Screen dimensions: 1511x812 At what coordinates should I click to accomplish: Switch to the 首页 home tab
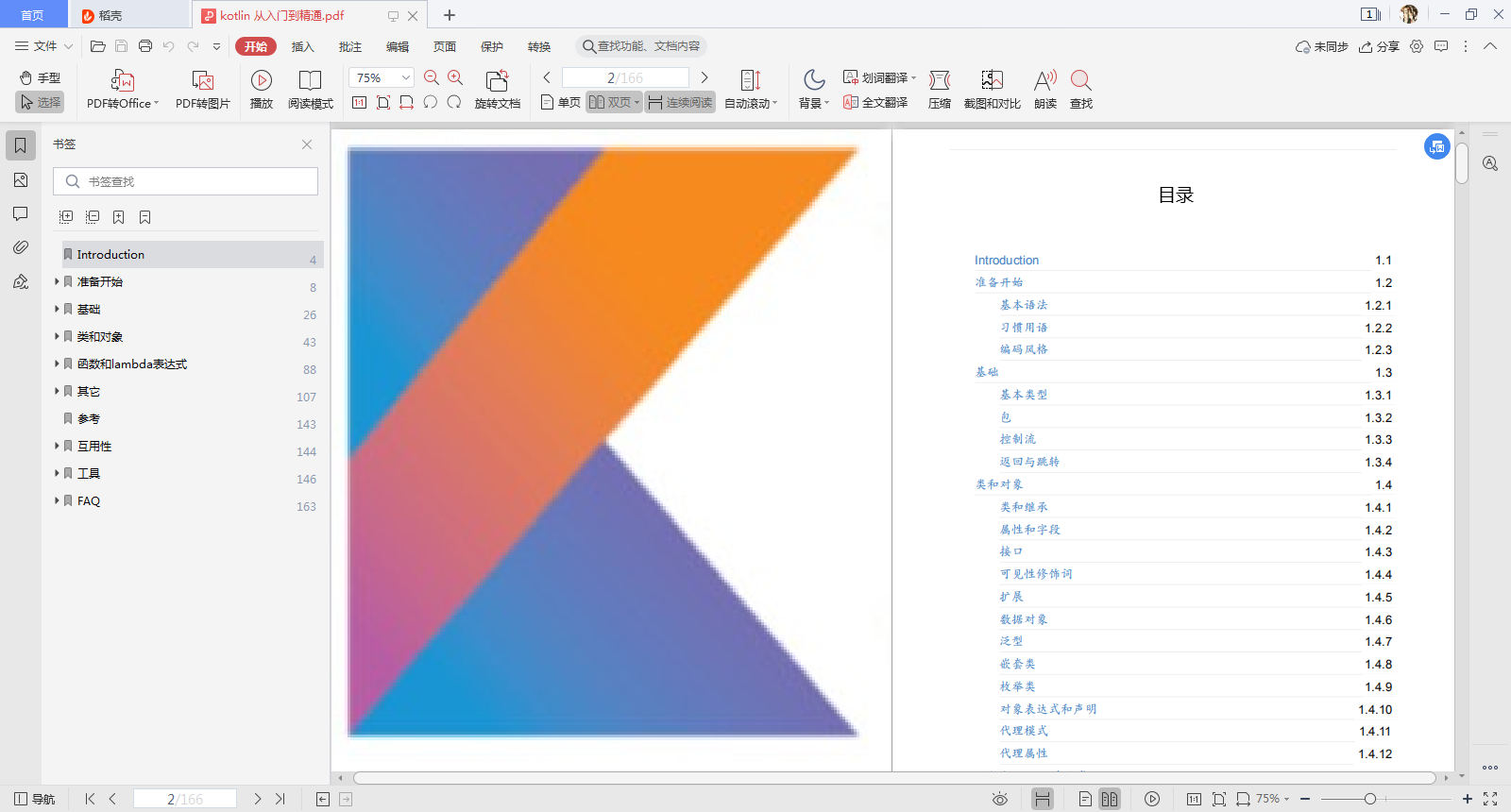[33, 14]
